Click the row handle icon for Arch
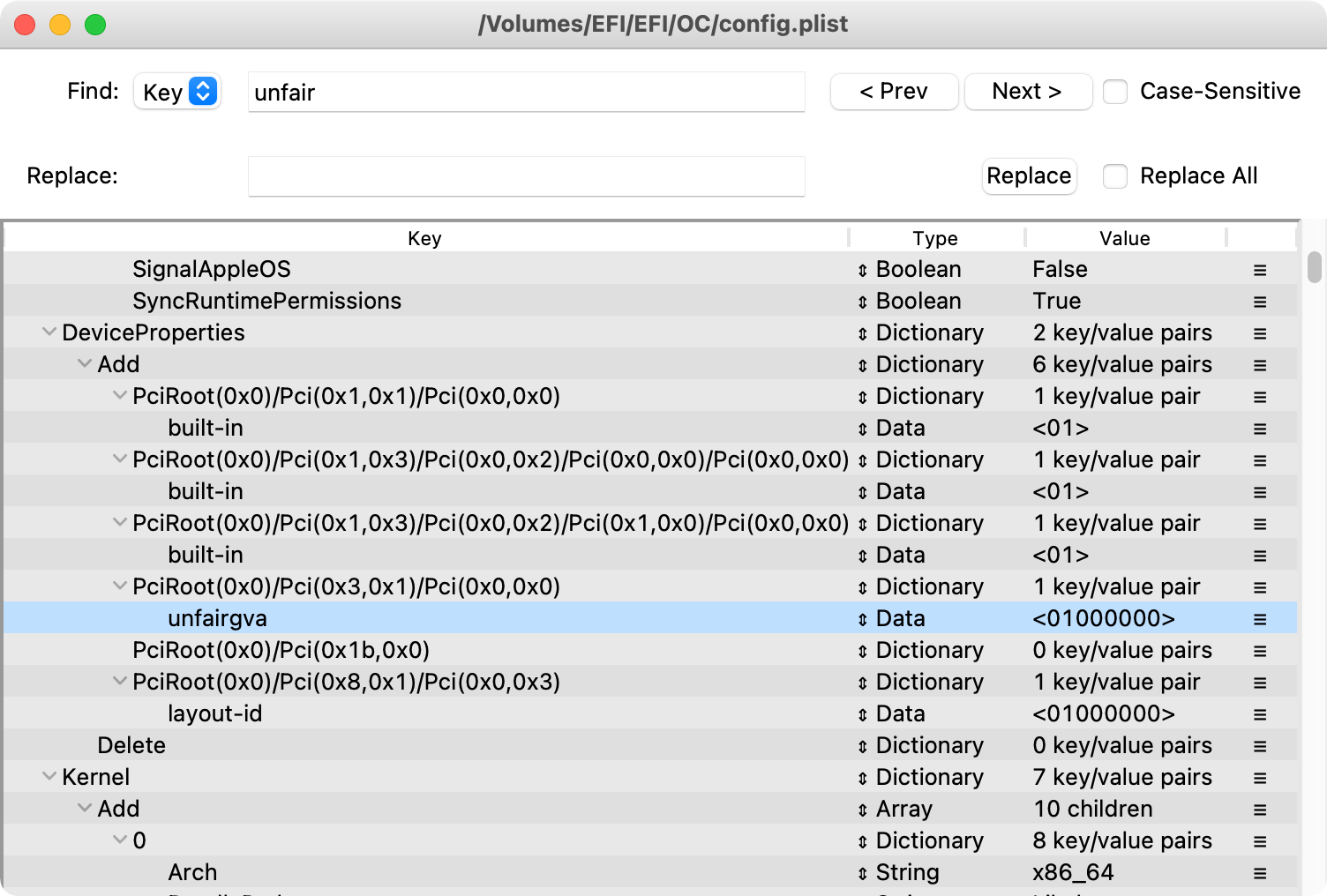 [1260, 873]
